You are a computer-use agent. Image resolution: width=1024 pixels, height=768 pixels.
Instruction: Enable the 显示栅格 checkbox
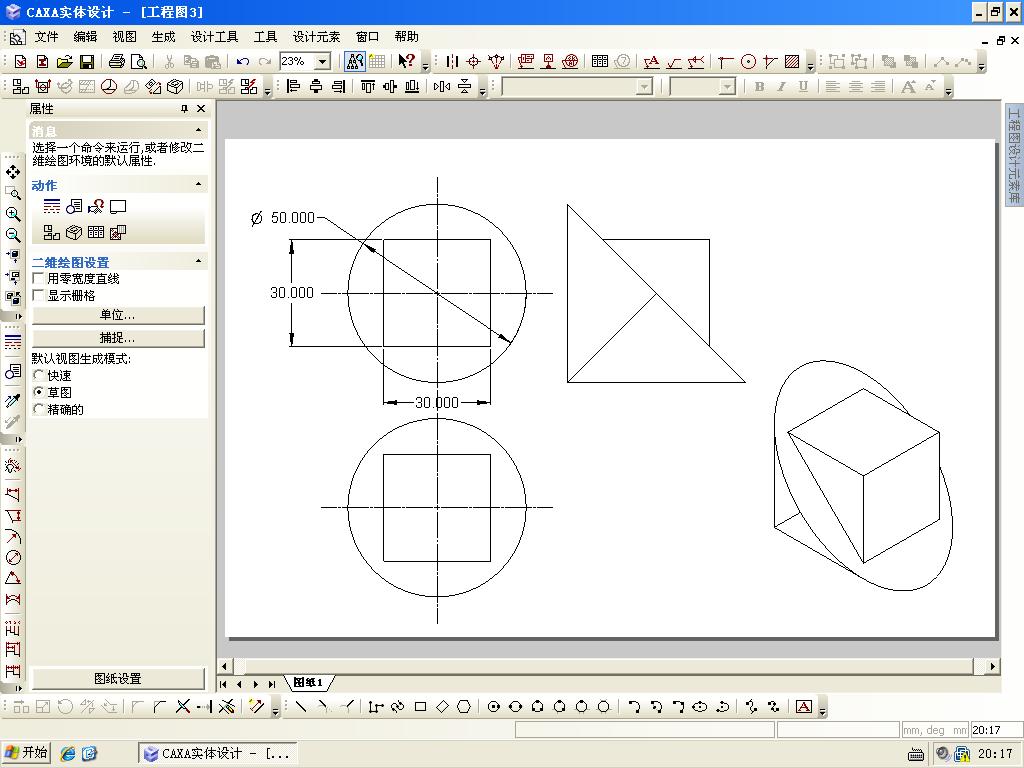coord(38,296)
